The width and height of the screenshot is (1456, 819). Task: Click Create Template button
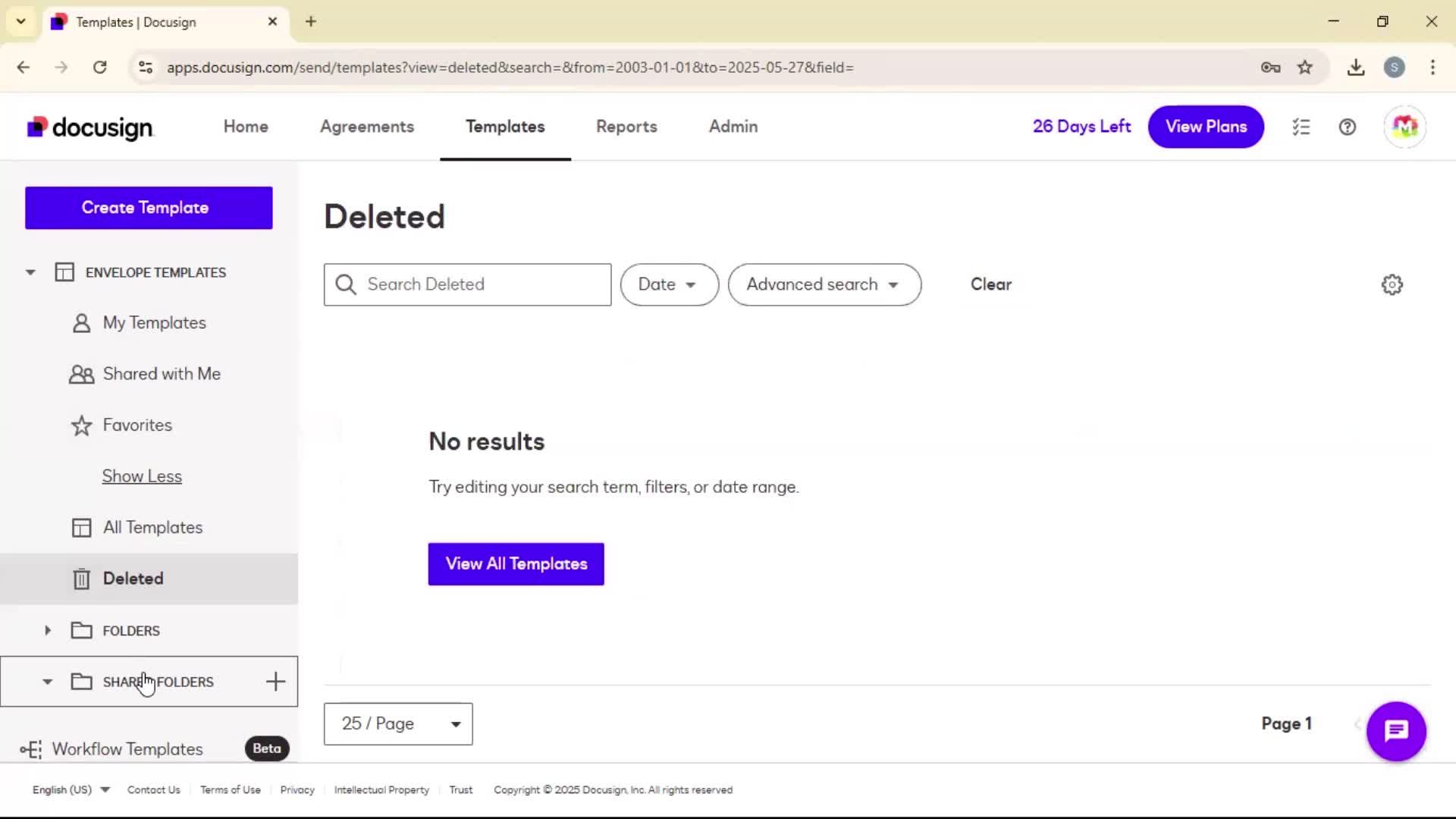point(149,208)
